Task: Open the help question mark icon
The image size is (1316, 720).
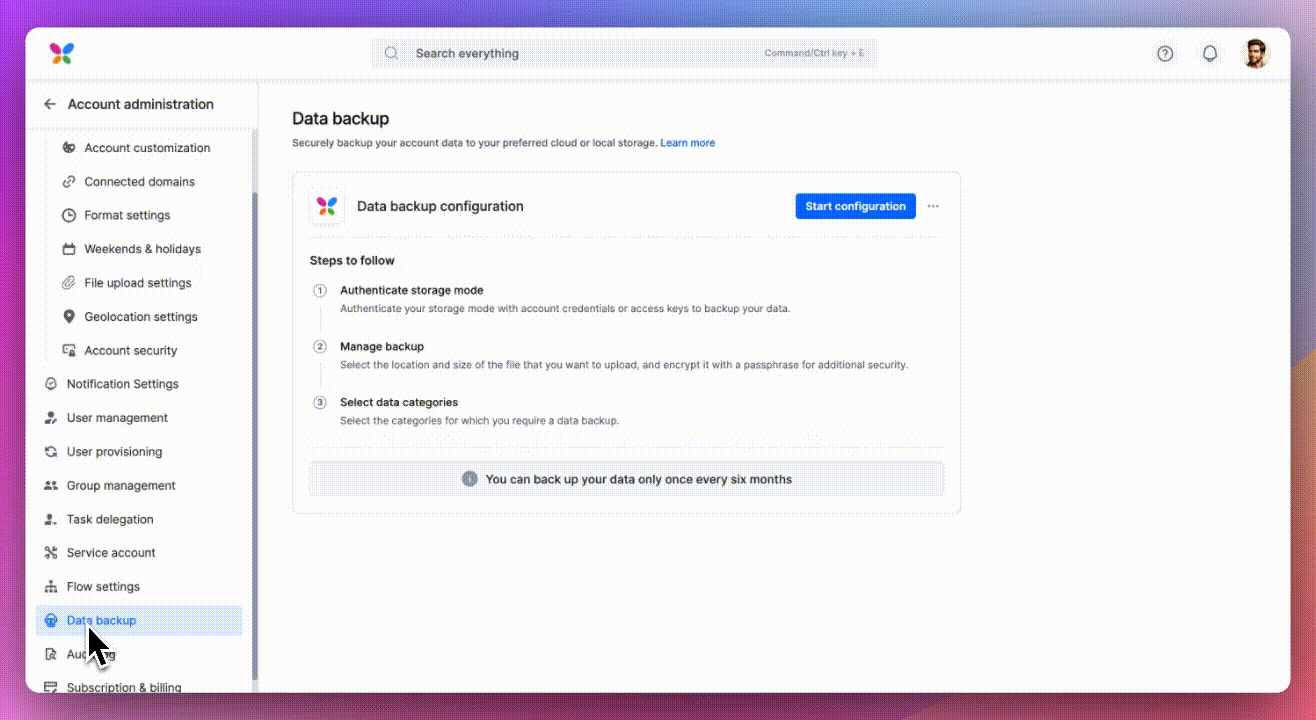Action: [x=1165, y=54]
